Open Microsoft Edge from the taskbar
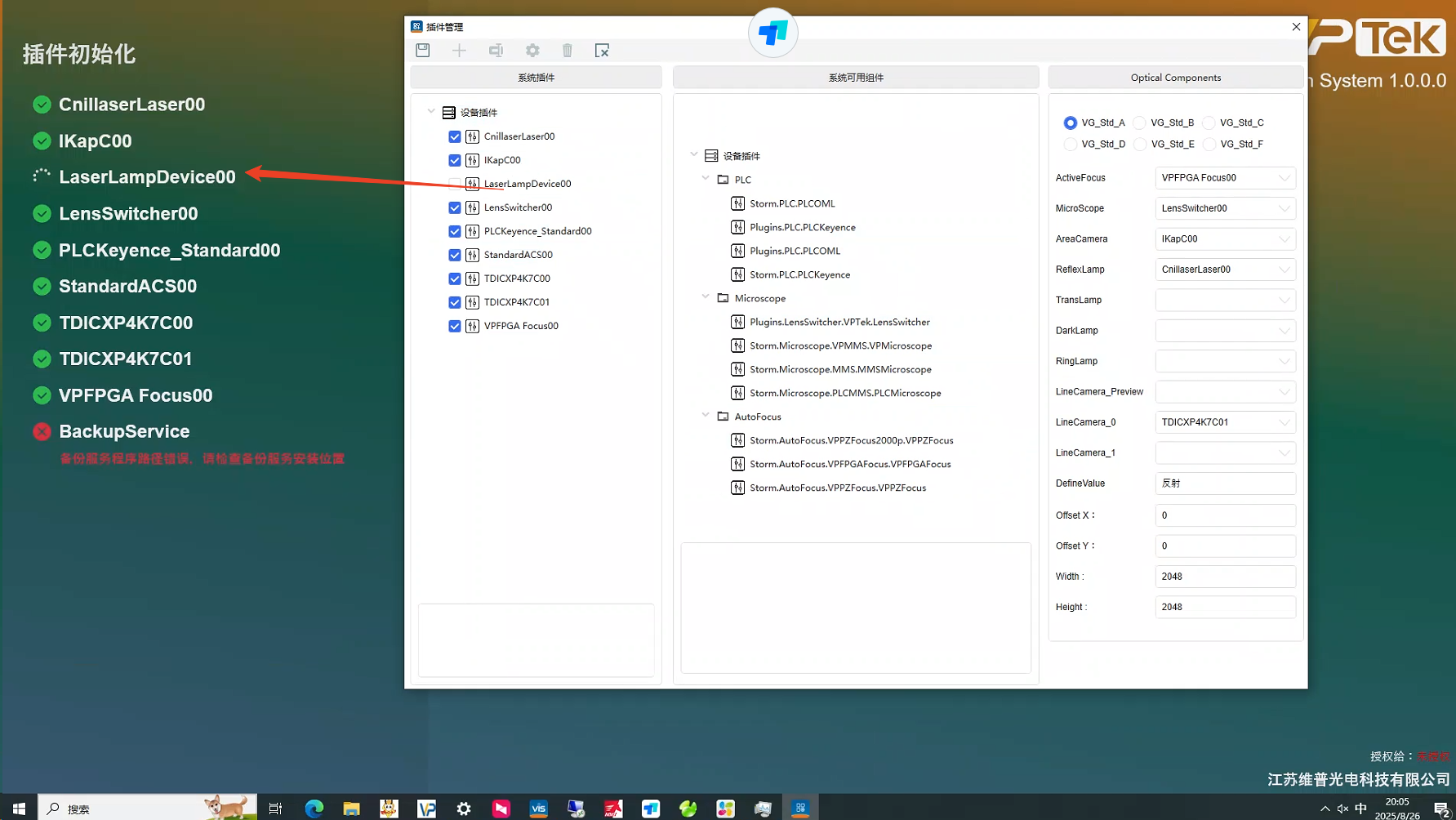1456x820 pixels. point(314,808)
